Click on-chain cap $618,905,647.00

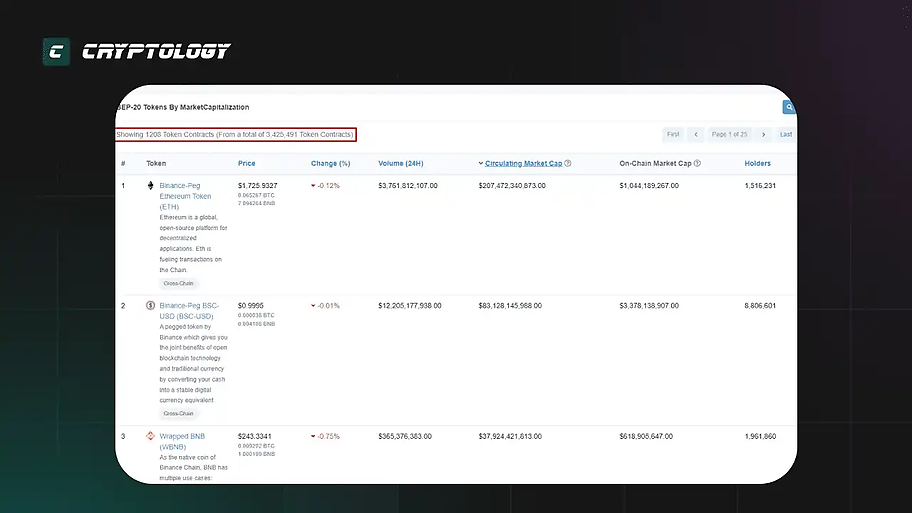646,436
